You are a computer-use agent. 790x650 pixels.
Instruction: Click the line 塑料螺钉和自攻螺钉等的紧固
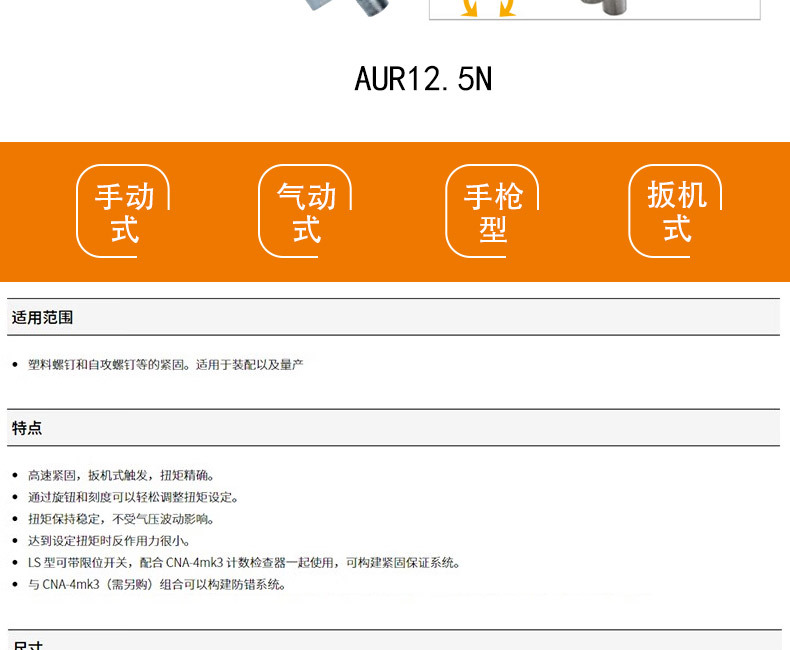point(166,364)
